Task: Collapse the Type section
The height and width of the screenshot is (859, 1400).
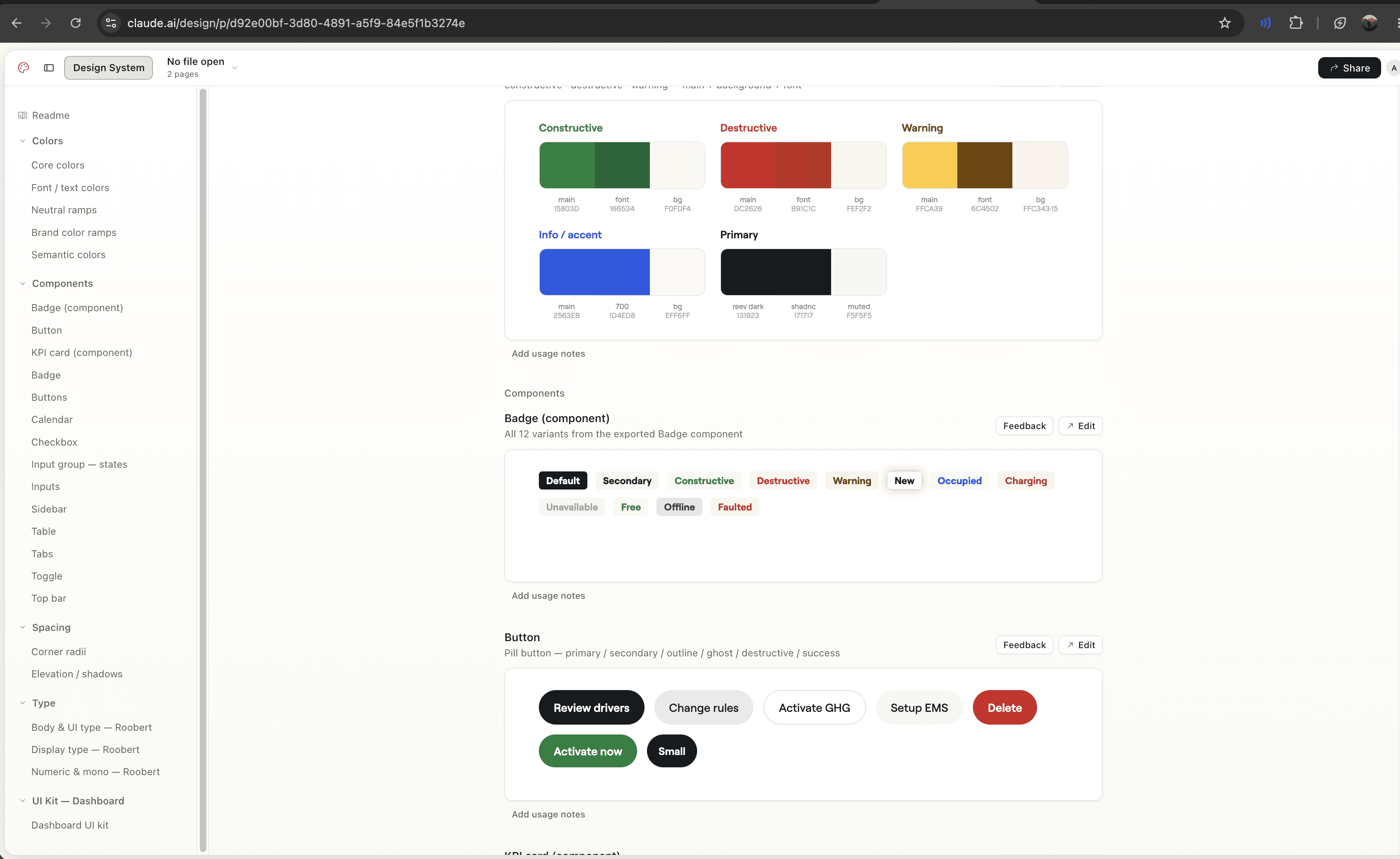Action: (x=23, y=703)
